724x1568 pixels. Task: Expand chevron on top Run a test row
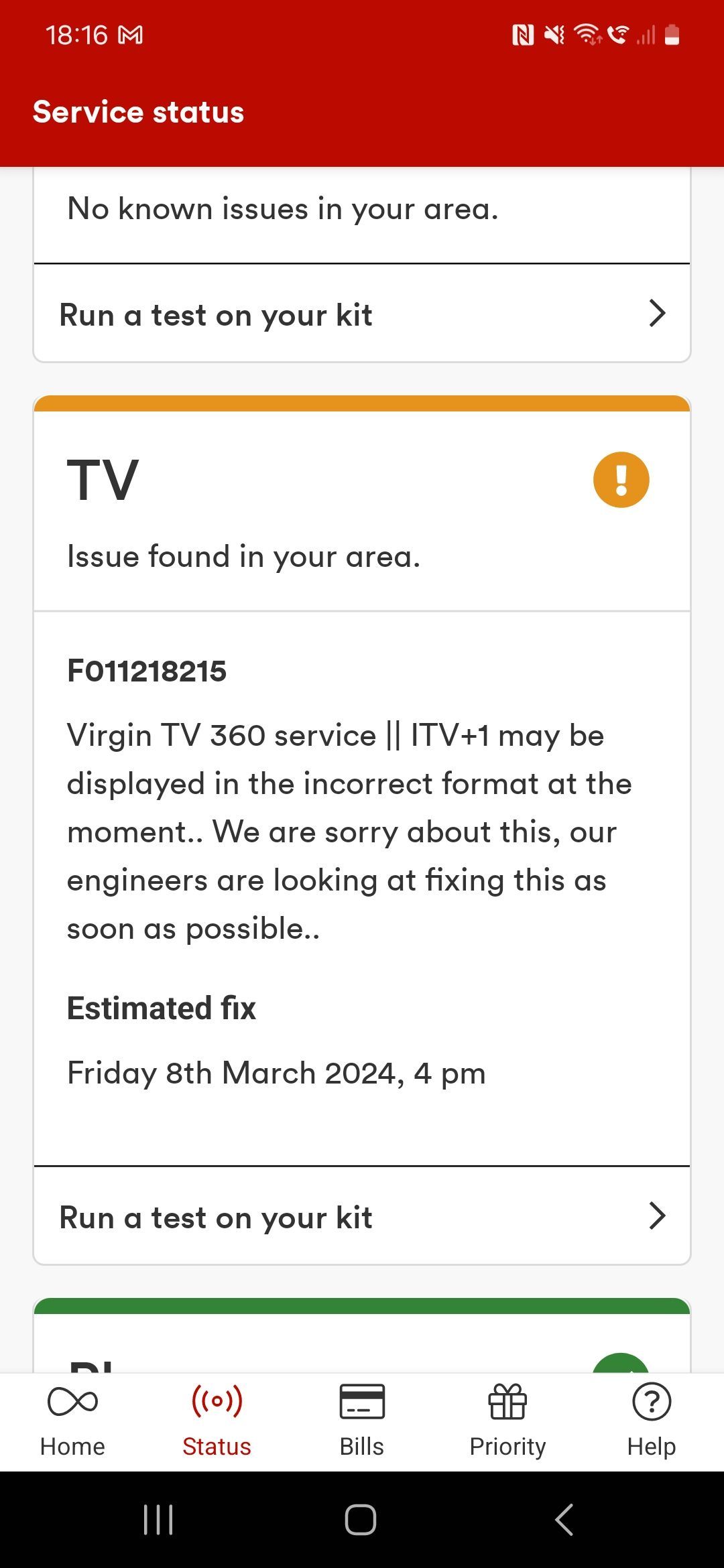coord(657,313)
